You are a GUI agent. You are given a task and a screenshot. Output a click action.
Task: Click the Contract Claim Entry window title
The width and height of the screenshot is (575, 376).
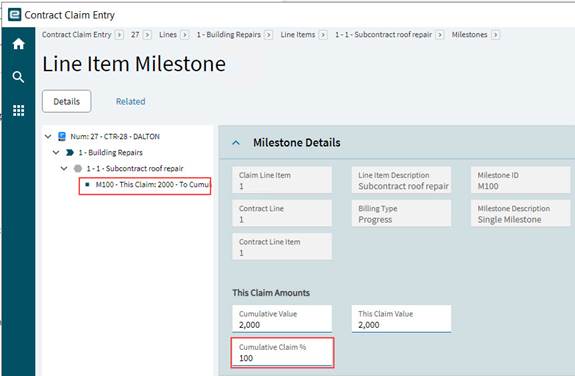(x=70, y=15)
